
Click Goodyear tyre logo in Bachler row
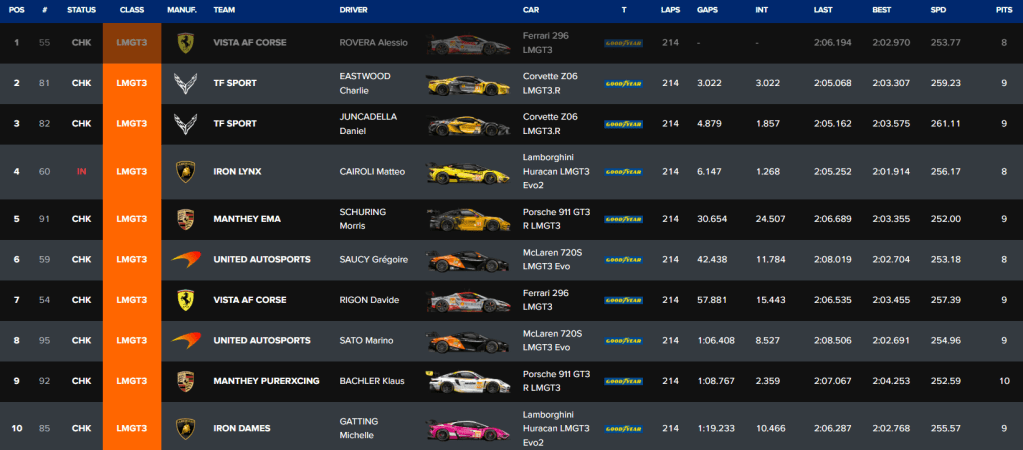pyautogui.click(x=623, y=381)
